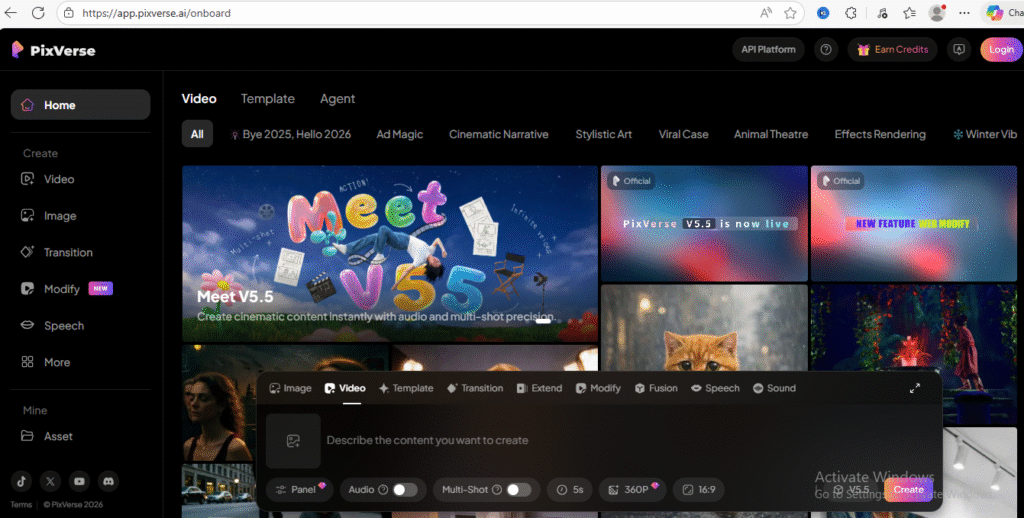Filter by Stylistic Art category
Image resolution: width=1024 pixels, height=518 pixels.
click(x=603, y=134)
